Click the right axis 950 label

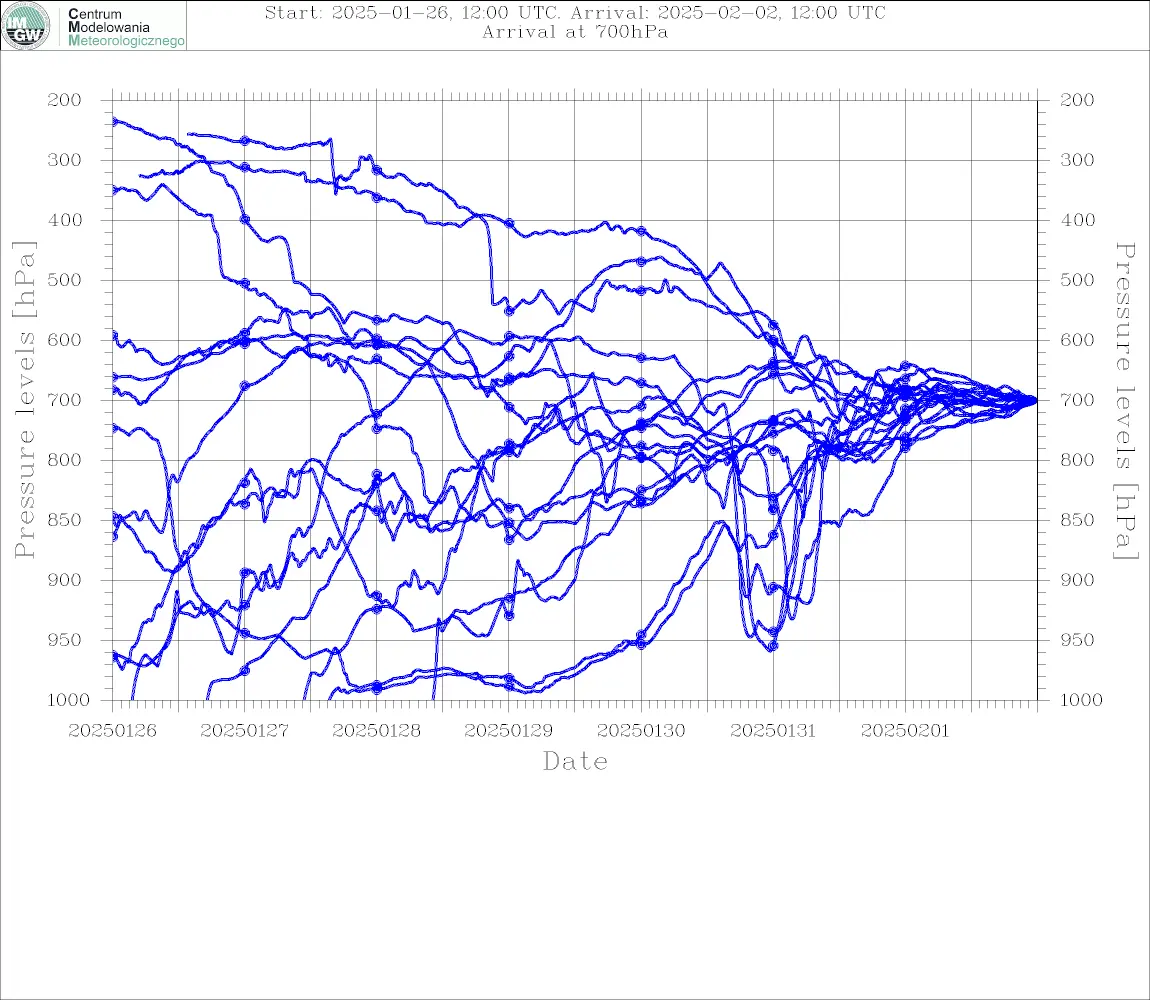(x=1077, y=640)
